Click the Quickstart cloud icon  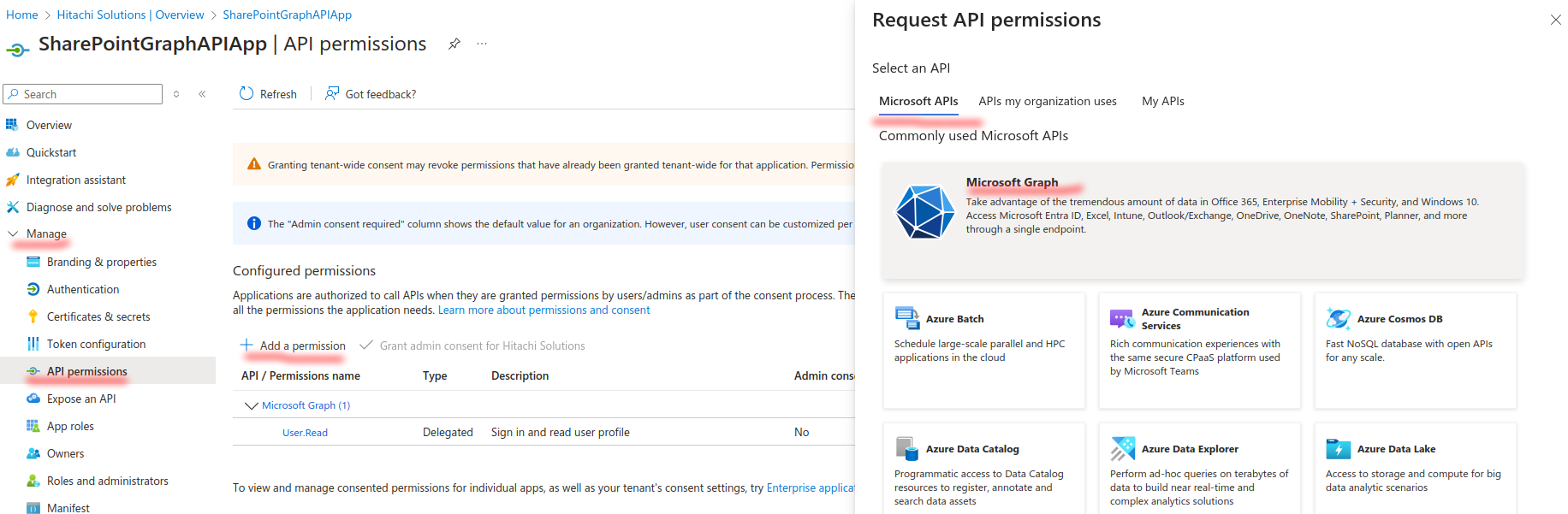[x=12, y=152]
